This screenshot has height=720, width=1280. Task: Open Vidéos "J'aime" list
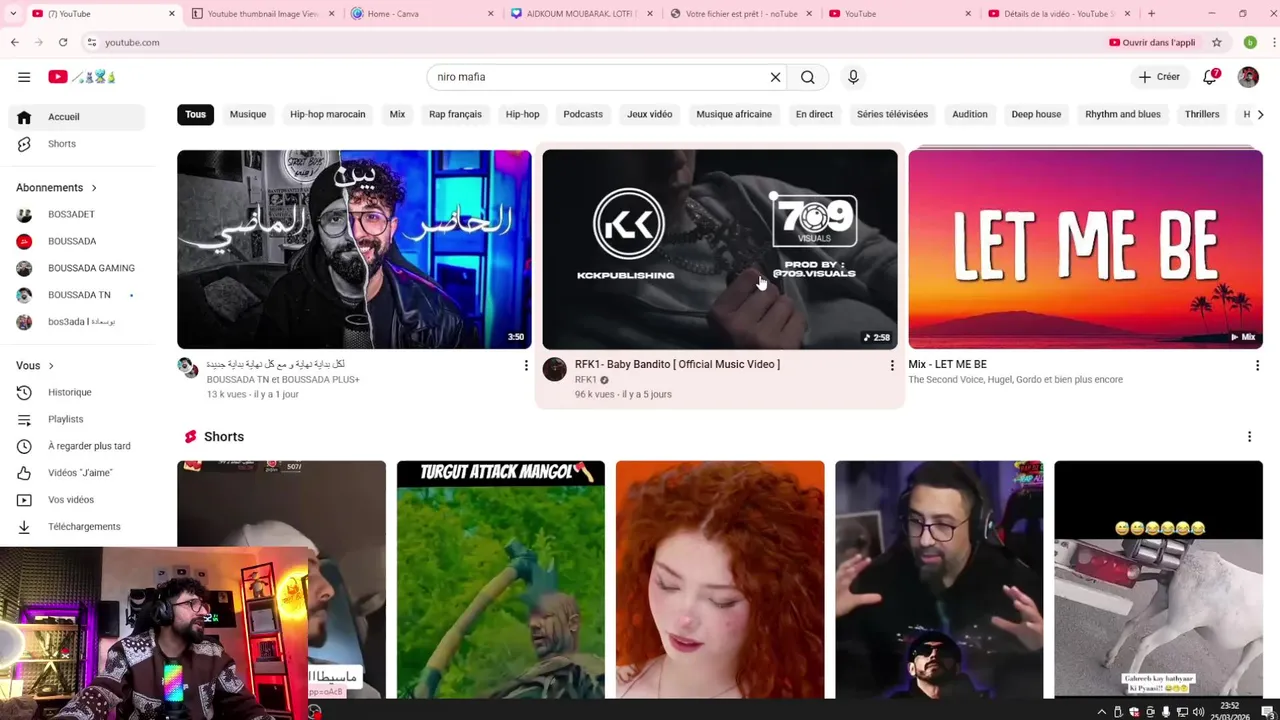[x=76, y=473]
